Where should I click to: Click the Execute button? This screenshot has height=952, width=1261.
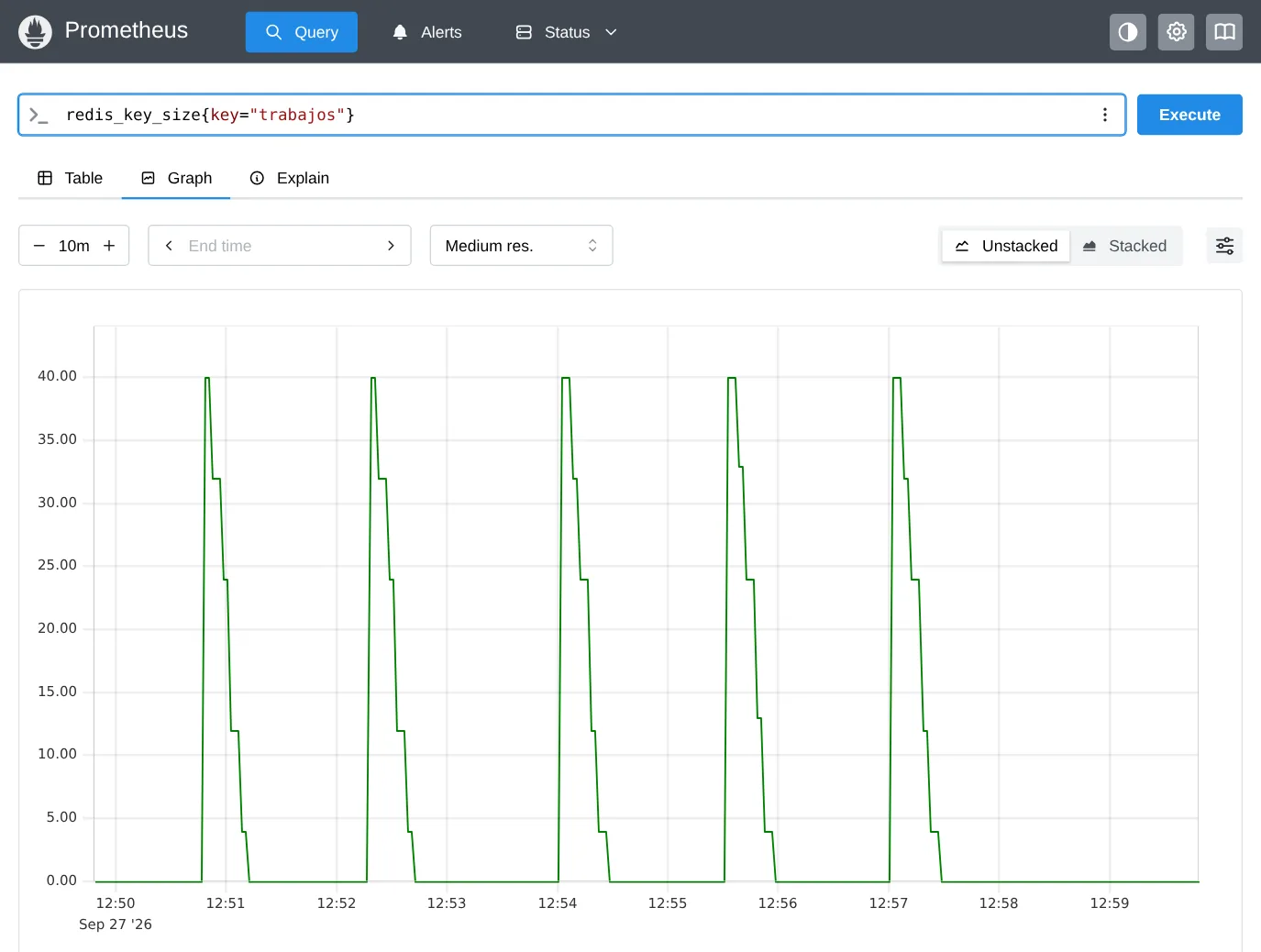[x=1189, y=115]
